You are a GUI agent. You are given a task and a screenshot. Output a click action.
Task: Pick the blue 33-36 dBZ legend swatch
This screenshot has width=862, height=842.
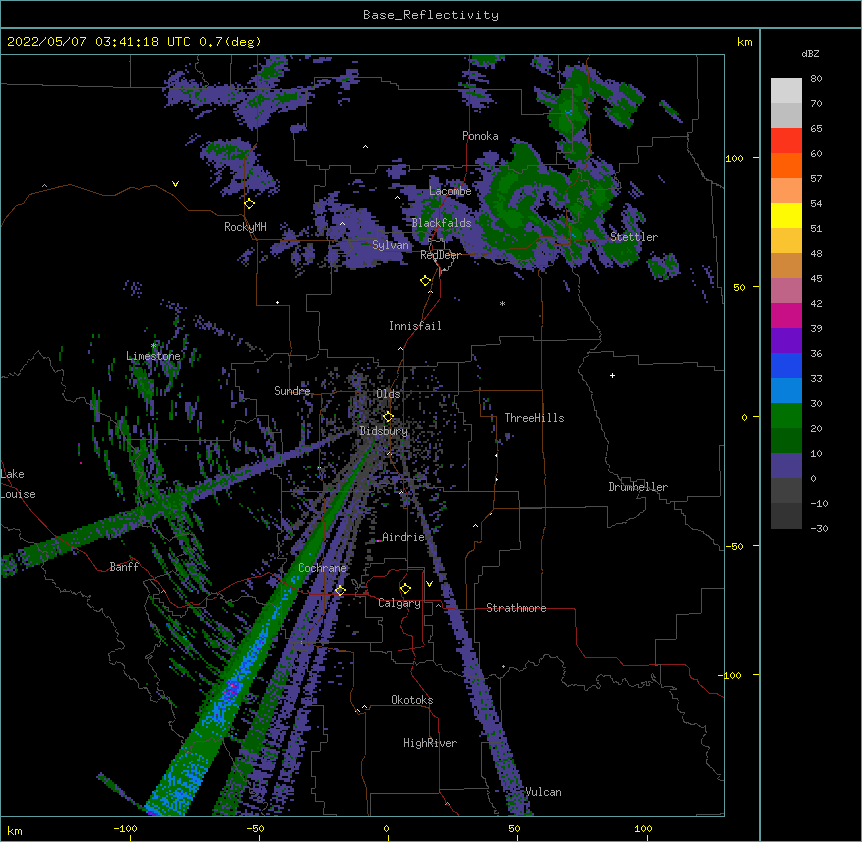click(x=786, y=365)
